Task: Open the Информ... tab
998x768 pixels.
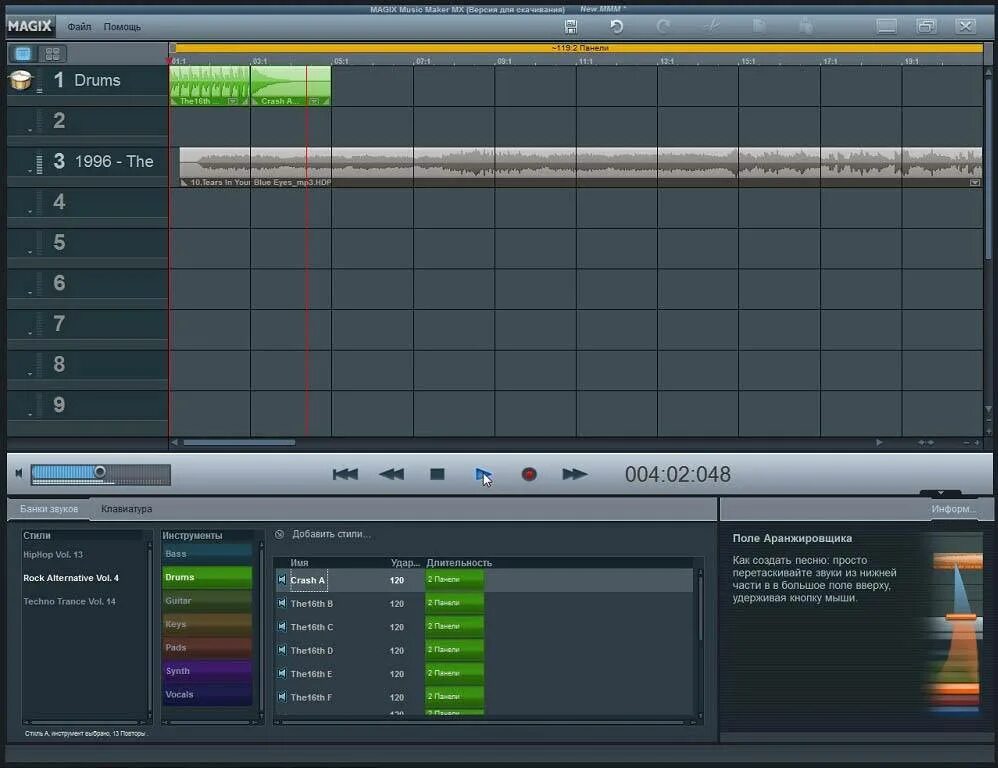Action: click(953, 509)
